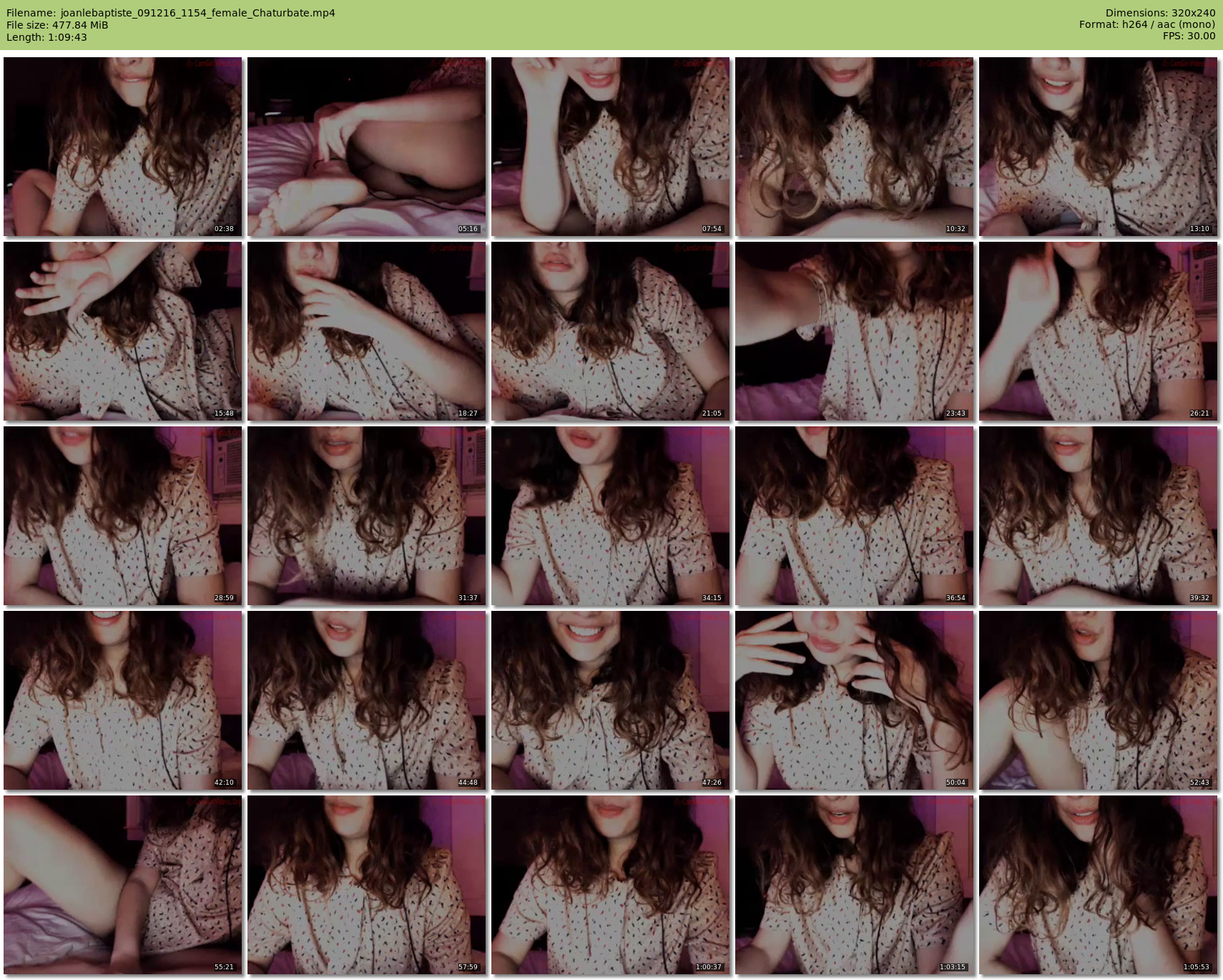Open the thumbnail at 18:27
The height and width of the screenshot is (980, 1223).
coord(367,331)
